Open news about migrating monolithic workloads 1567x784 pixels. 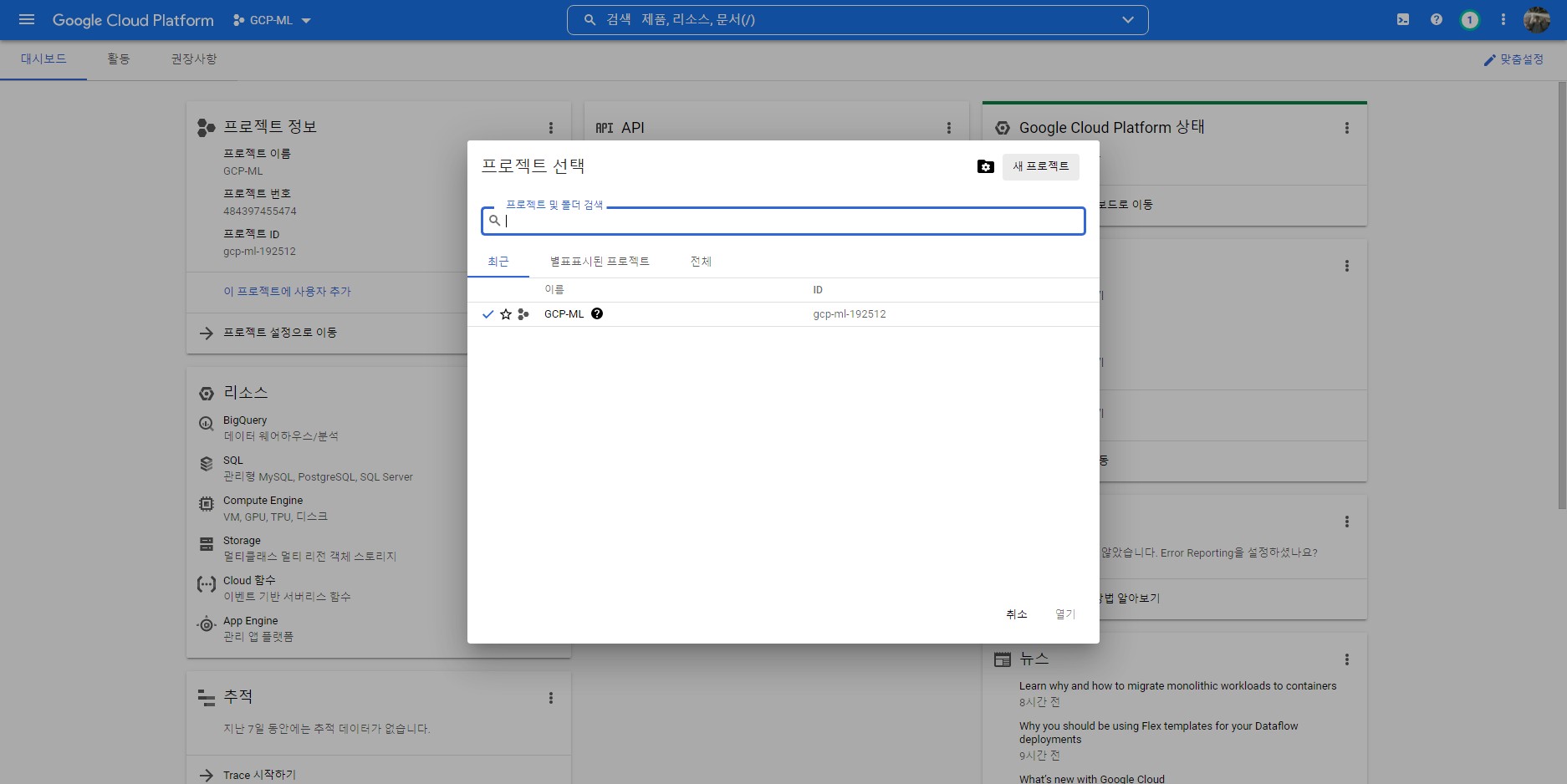[x=1177, y=686]
